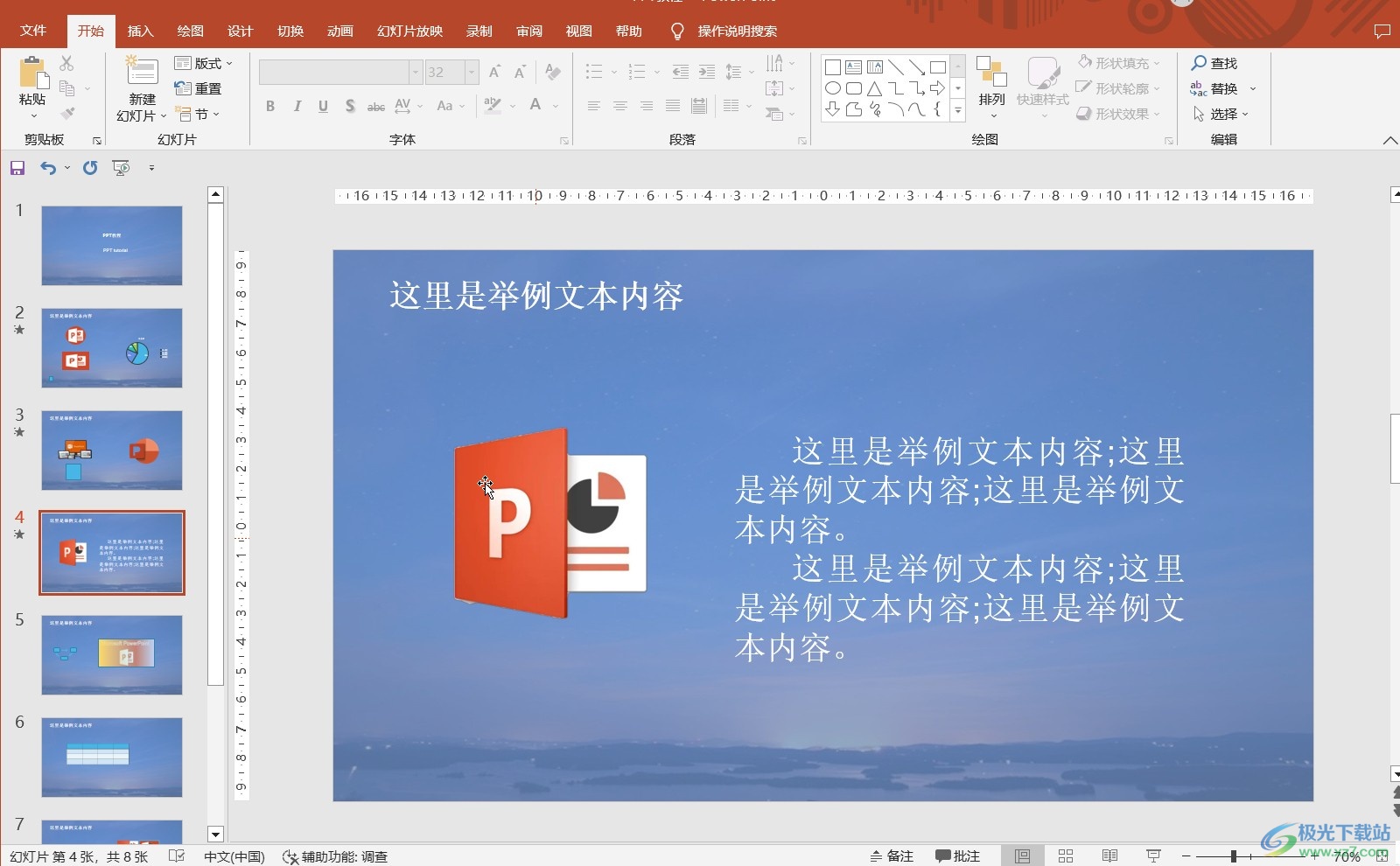Image resolution: width=1400 pixels, height=866 pixels.
Task: Click the bullet list icon
Action: tap(594, 72)
